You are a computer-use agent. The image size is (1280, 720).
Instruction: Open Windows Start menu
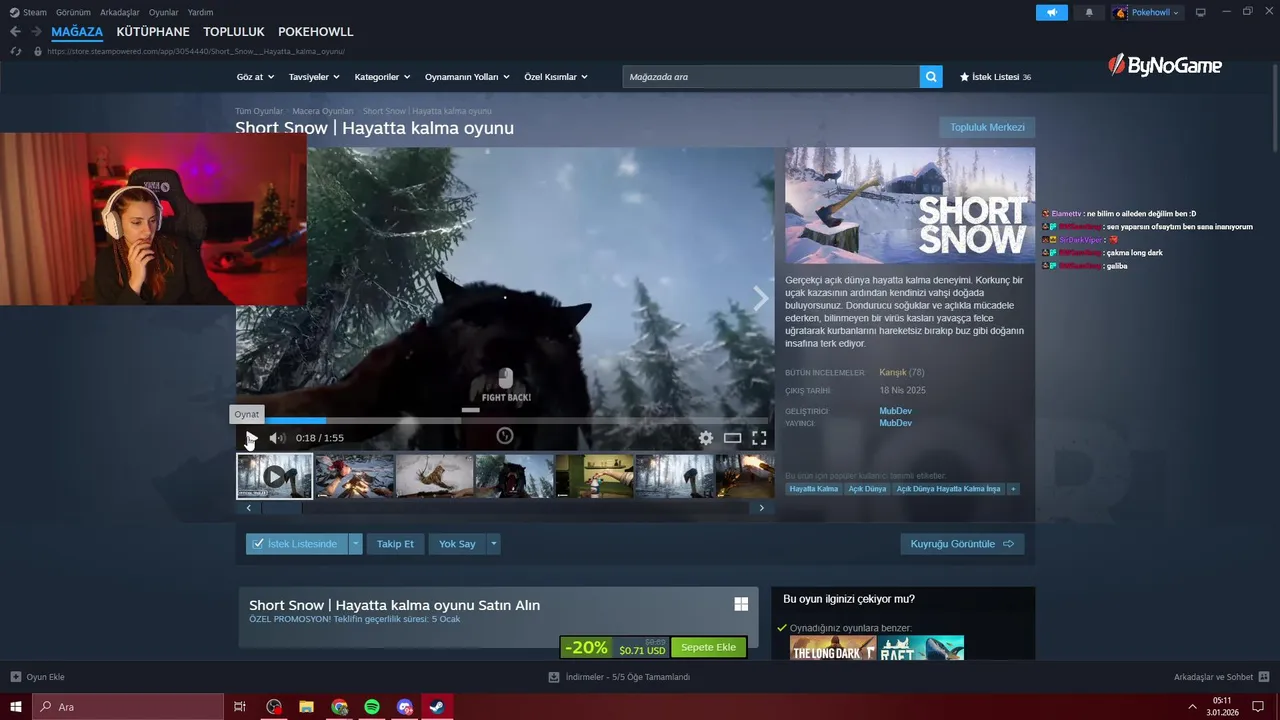click(x=16, y=707)
